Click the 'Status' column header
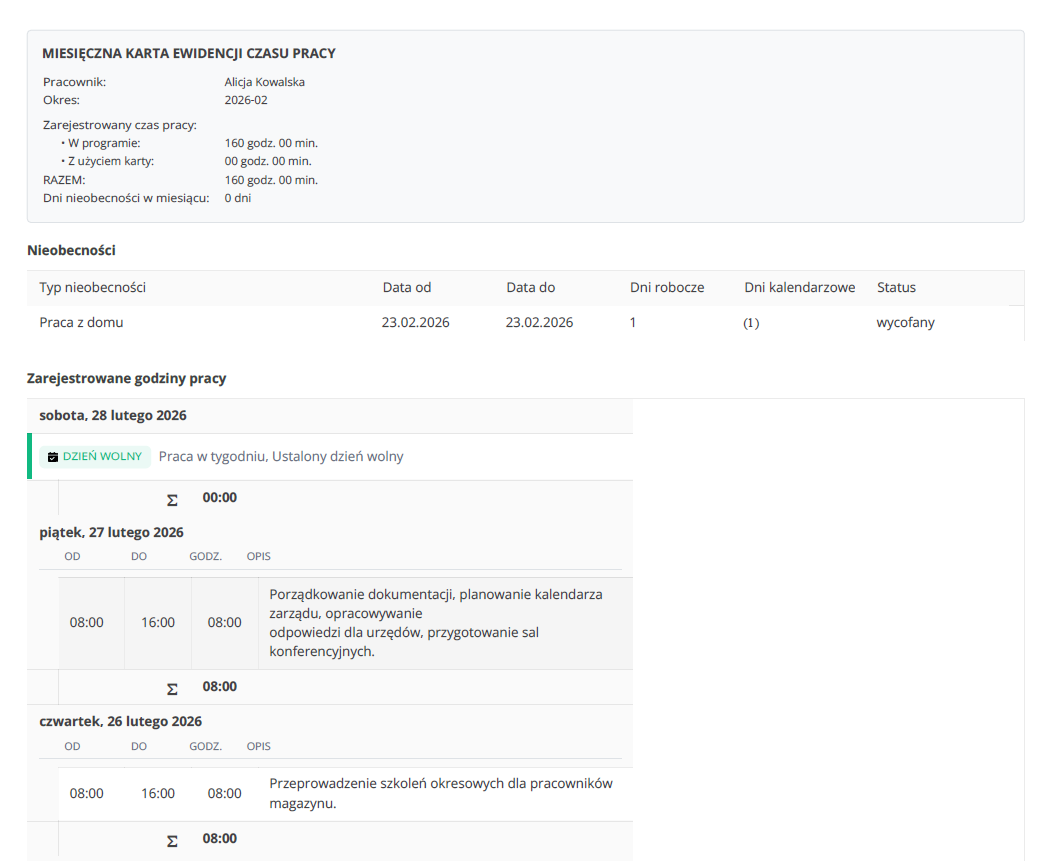The width and height of the screenshot is (1041, 861). [x=896, y=287]
